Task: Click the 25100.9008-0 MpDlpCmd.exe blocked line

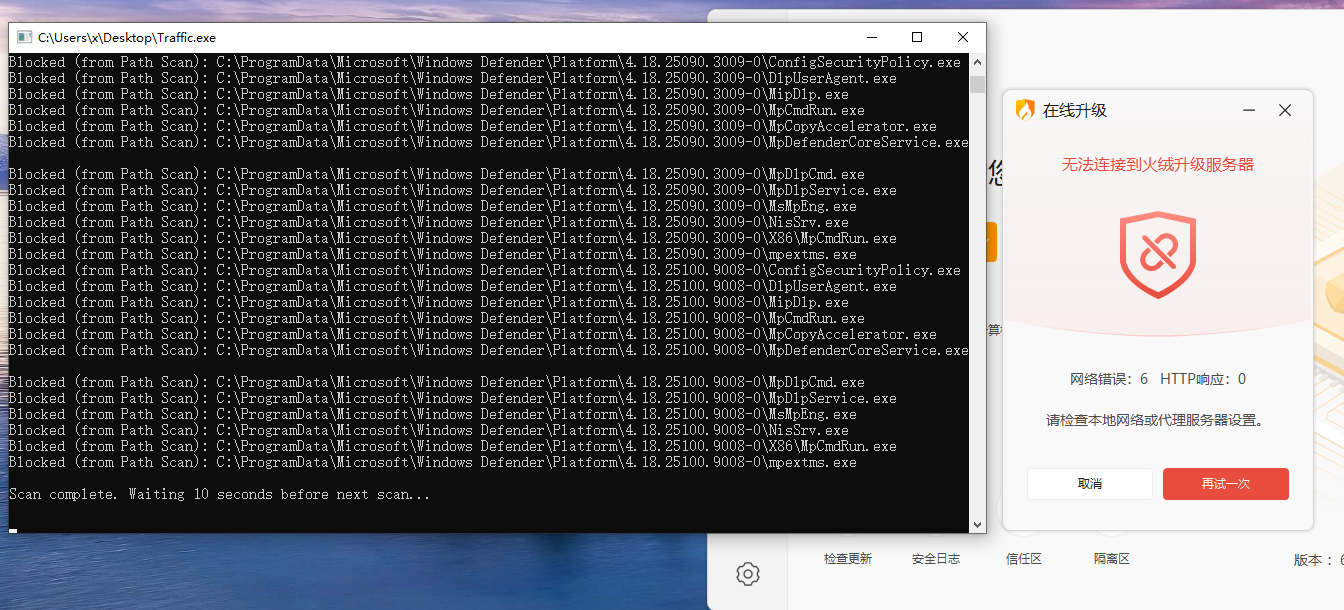Action: tap(436, 382)
